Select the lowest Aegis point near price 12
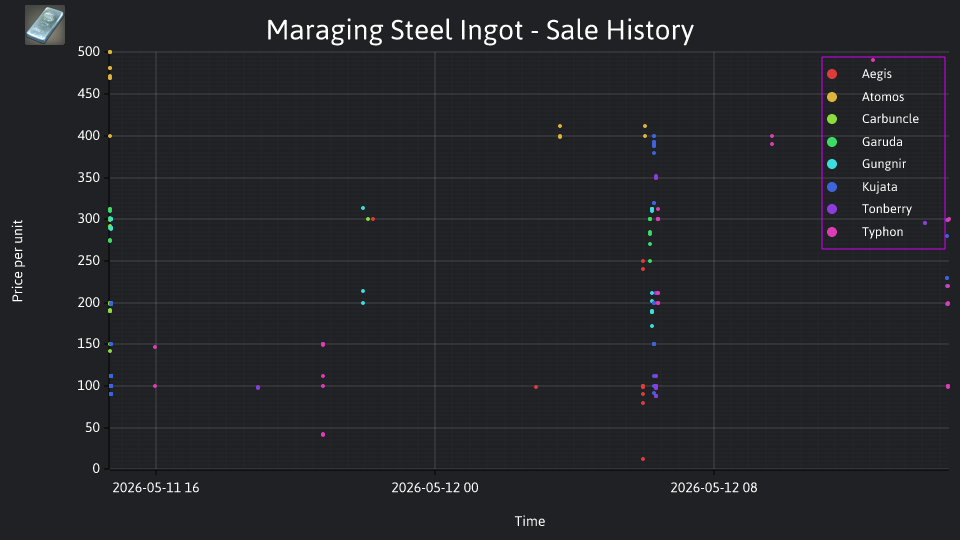This screenshot has width=960, height=540. pyautogui.click(x=643, y=459)
